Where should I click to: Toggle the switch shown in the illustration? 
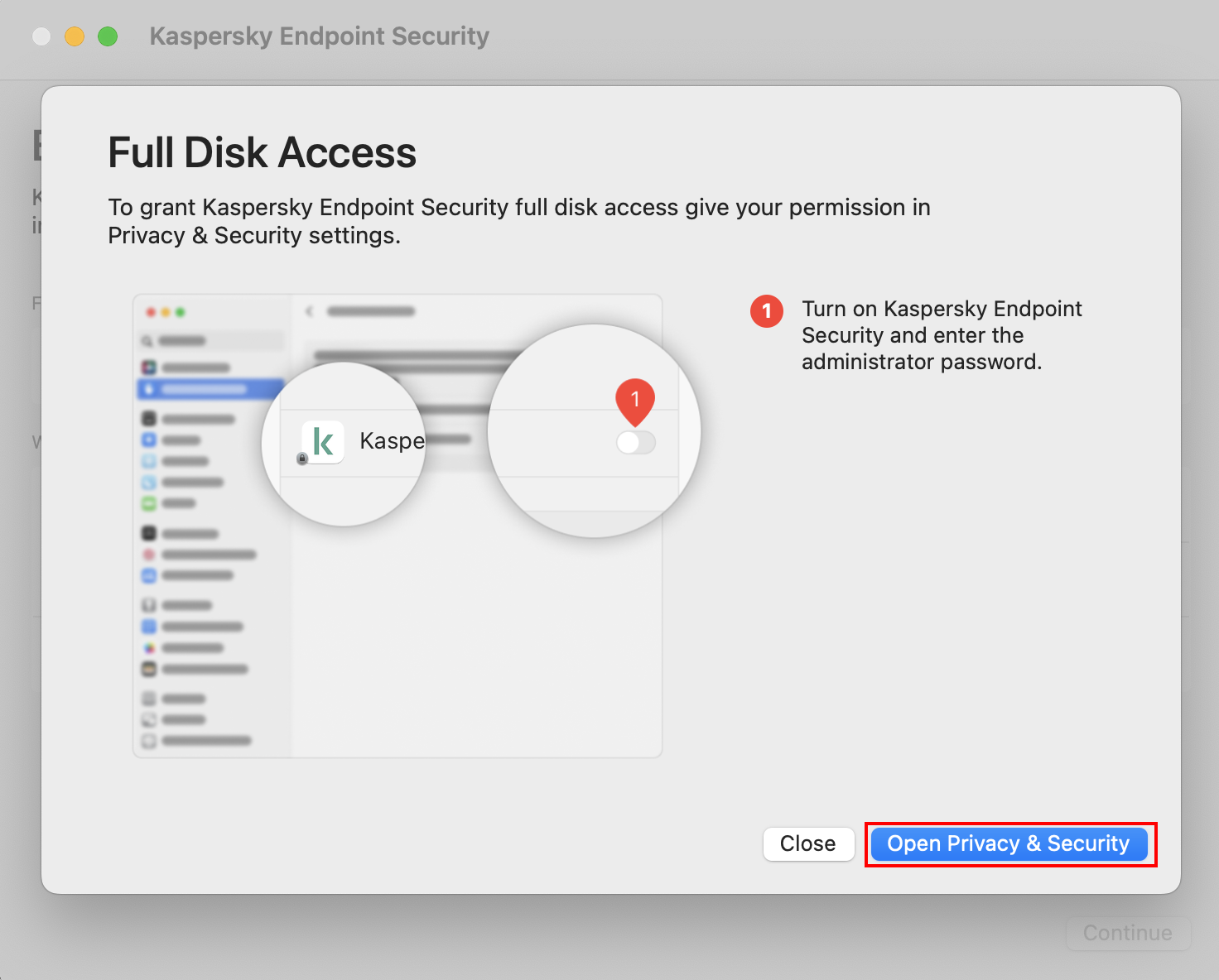pyautogui.click(x=636, y=443)
